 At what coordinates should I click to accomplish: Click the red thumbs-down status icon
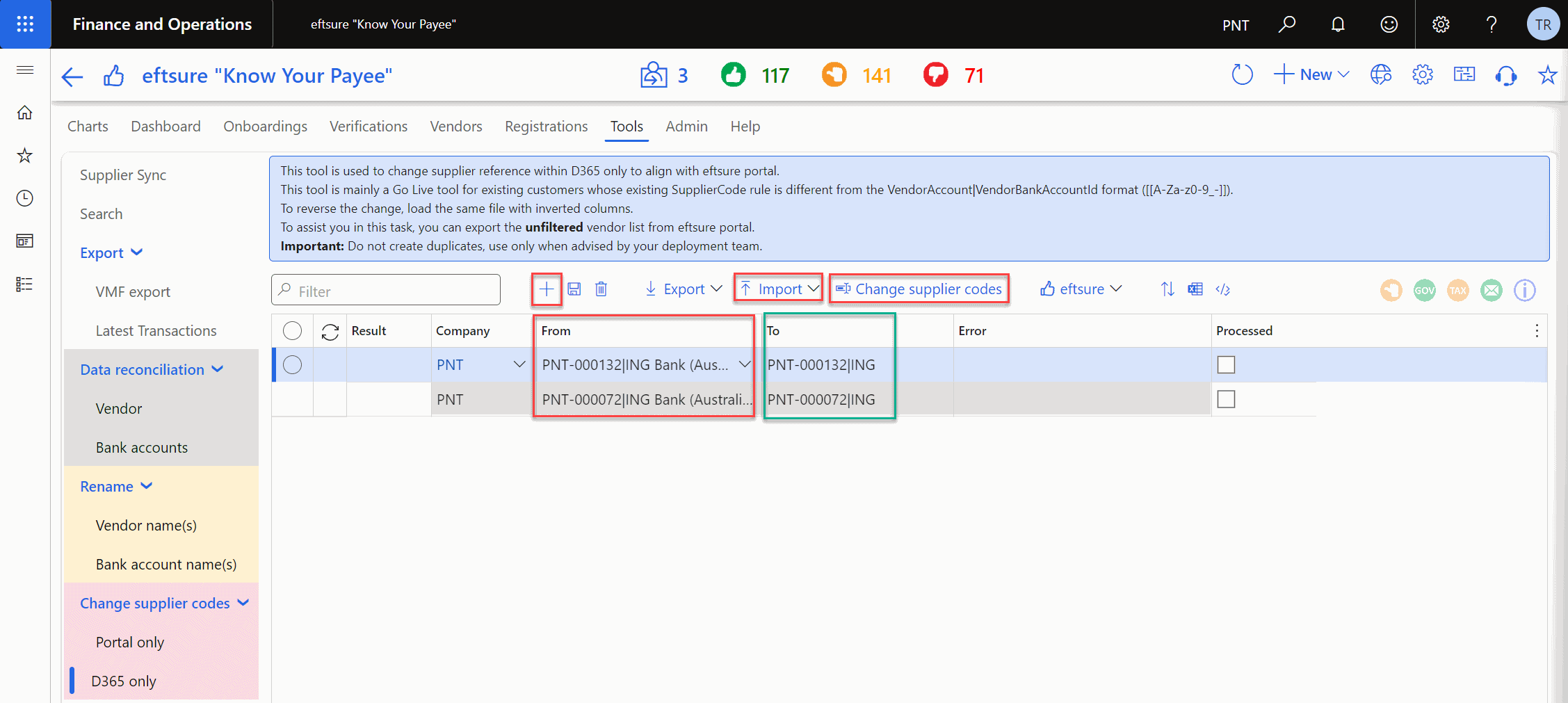point(936,74)
